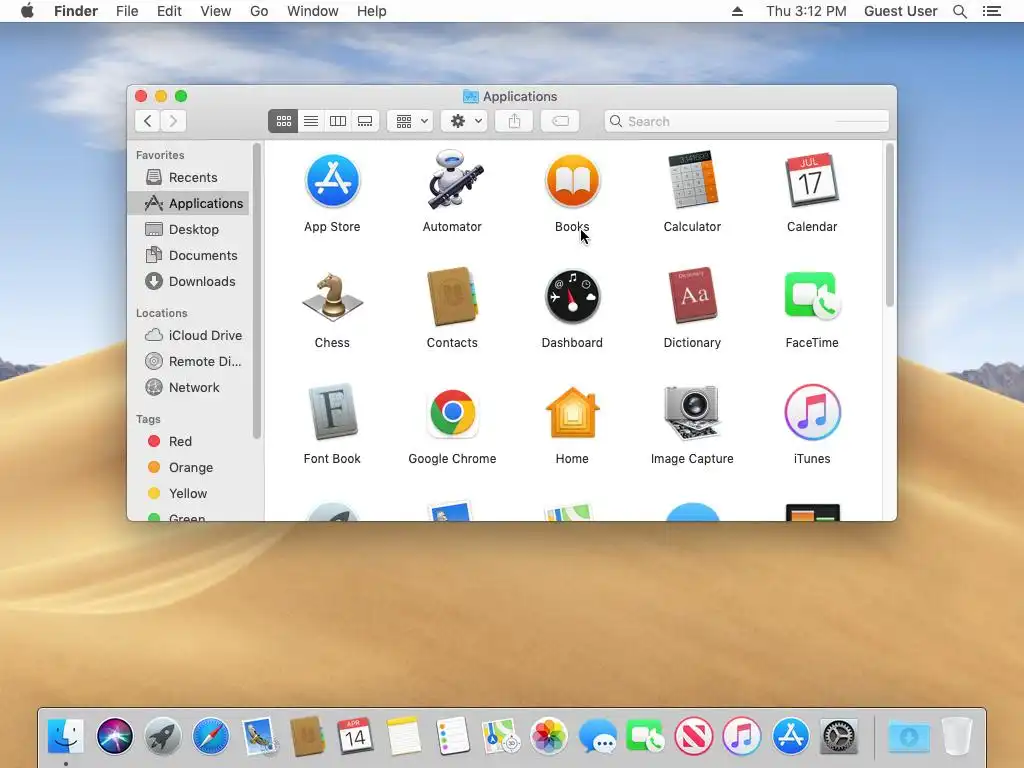The image size is (1024, 768).
Task: Open the Action gear dropdown menu
Action: 464,121
